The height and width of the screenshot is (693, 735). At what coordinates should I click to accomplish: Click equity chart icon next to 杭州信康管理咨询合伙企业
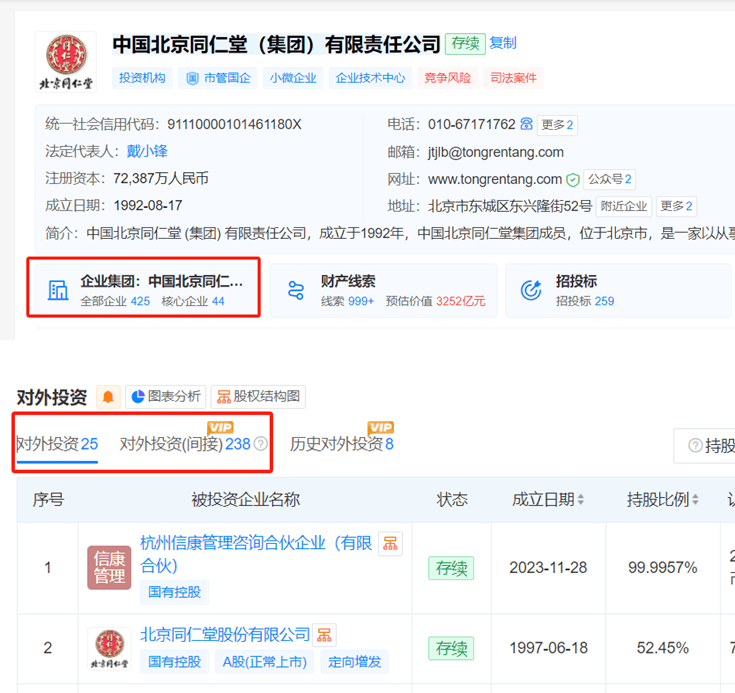coord(390,544)
